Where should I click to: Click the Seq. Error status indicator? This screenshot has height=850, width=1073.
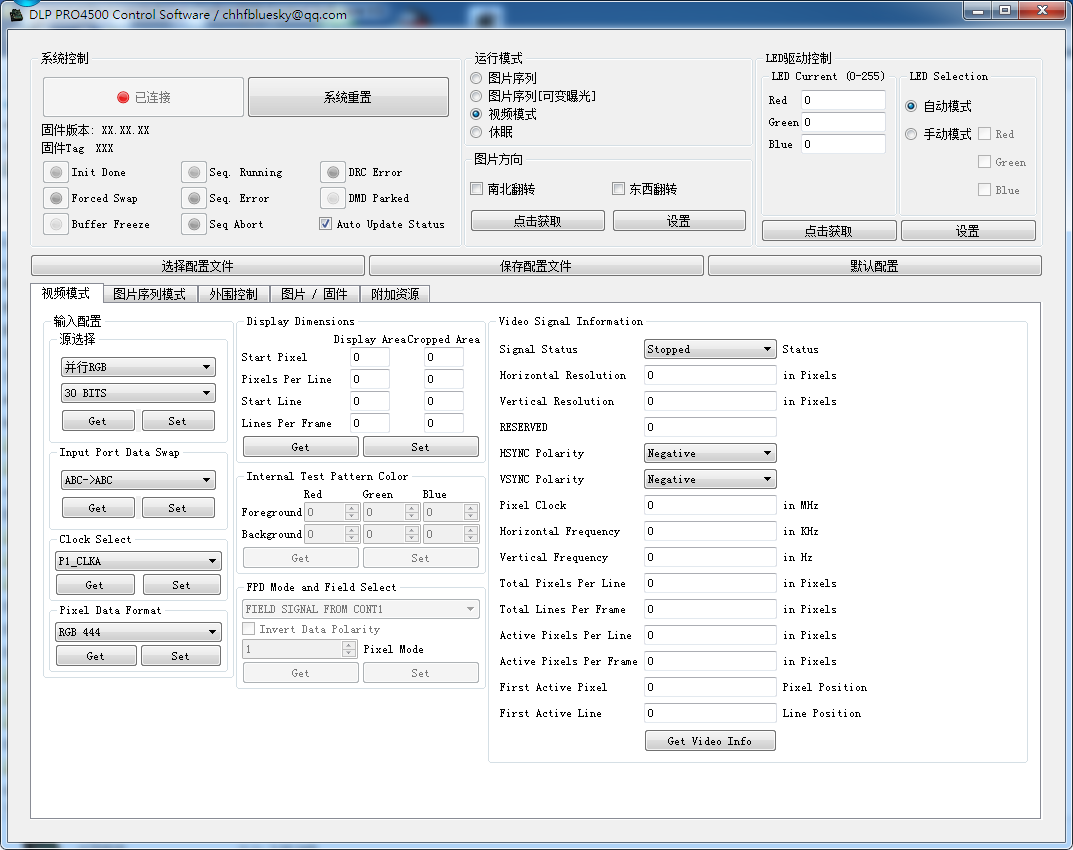click(x=194, y=198)
